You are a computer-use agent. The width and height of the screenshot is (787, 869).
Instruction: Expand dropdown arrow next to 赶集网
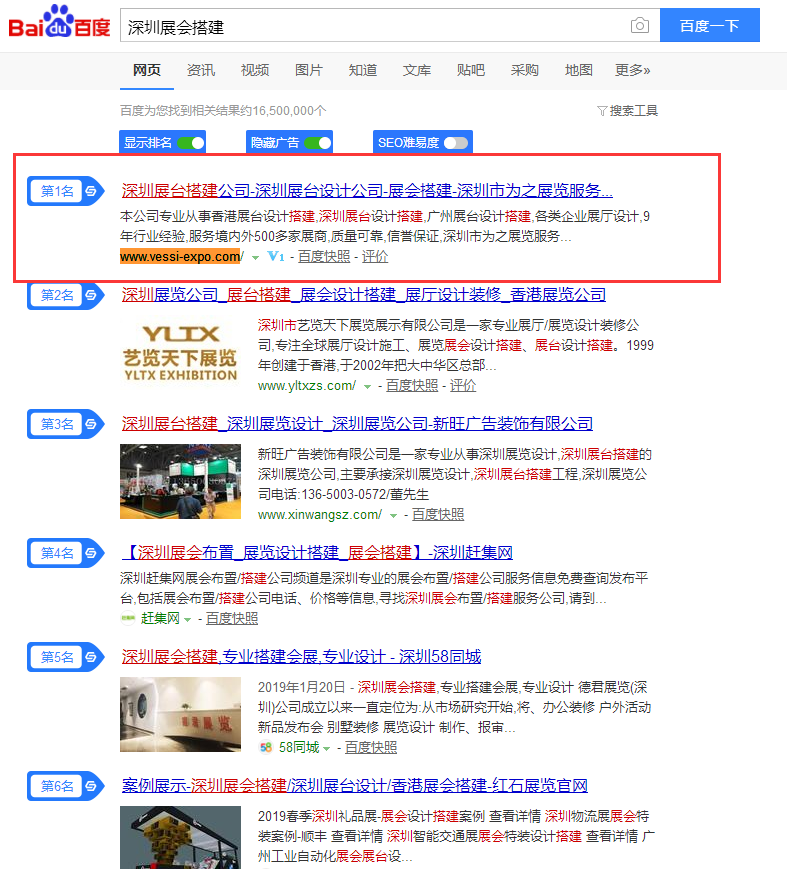[187, 620]
